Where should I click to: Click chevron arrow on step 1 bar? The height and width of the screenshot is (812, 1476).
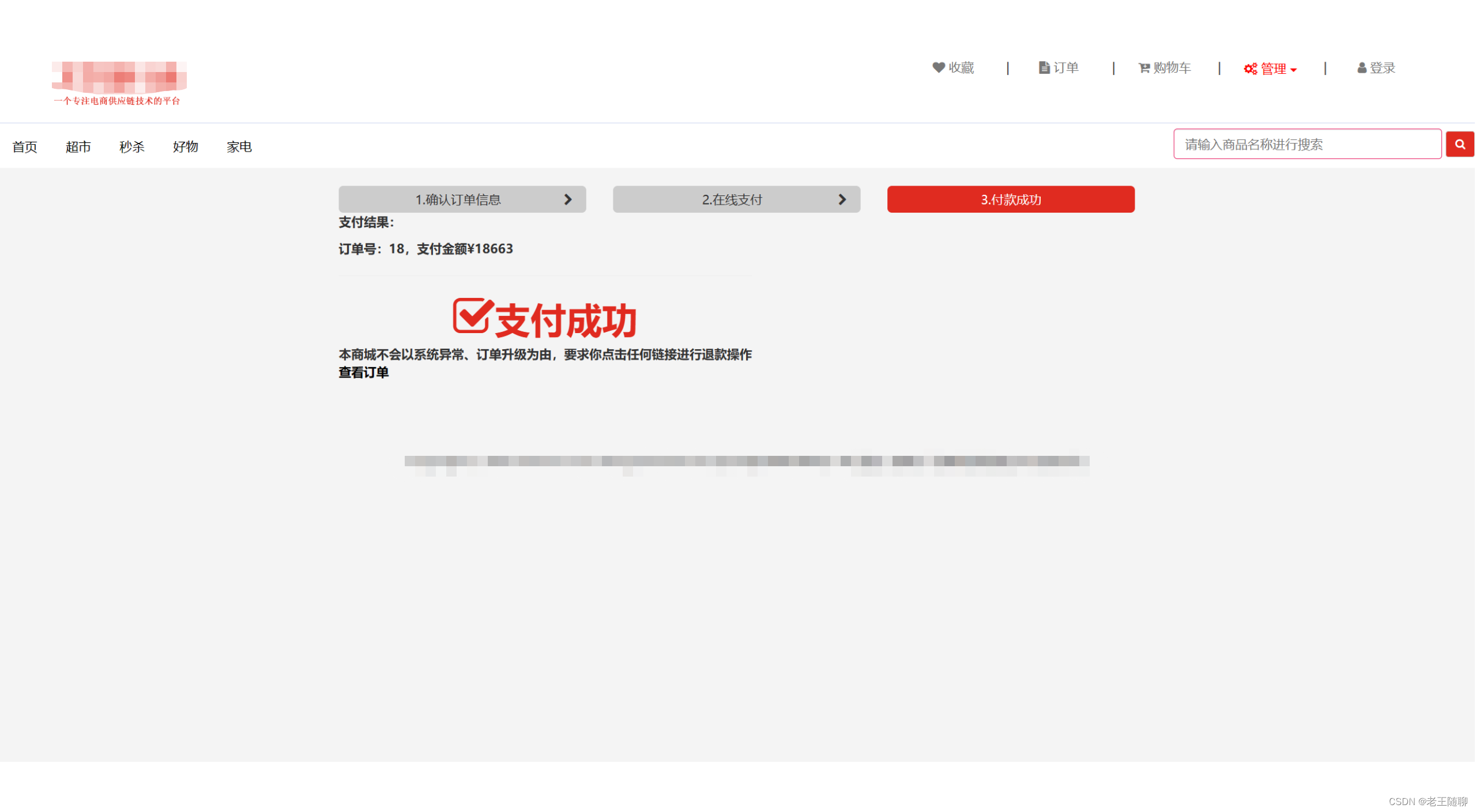(x=568, y=199)
